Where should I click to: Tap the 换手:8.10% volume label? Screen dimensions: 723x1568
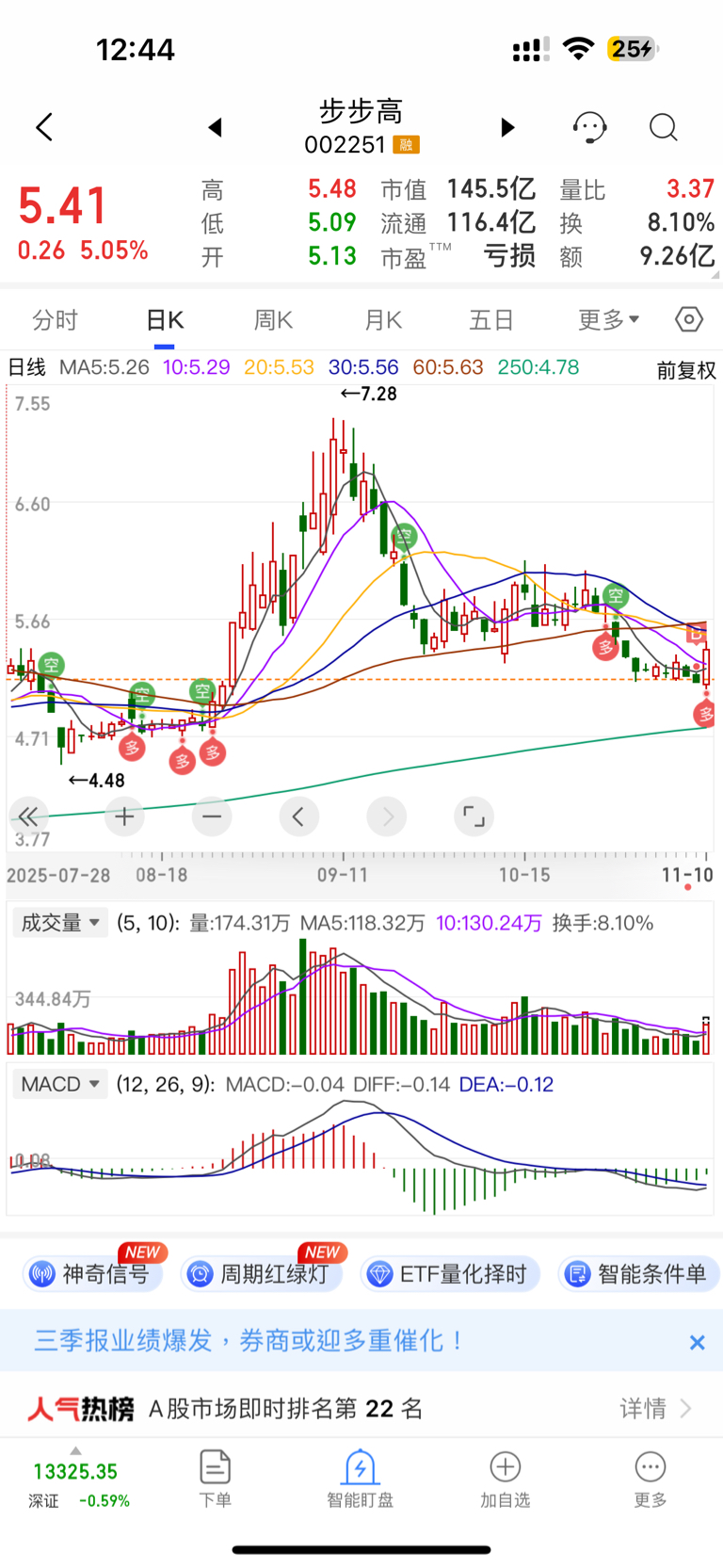602,923
